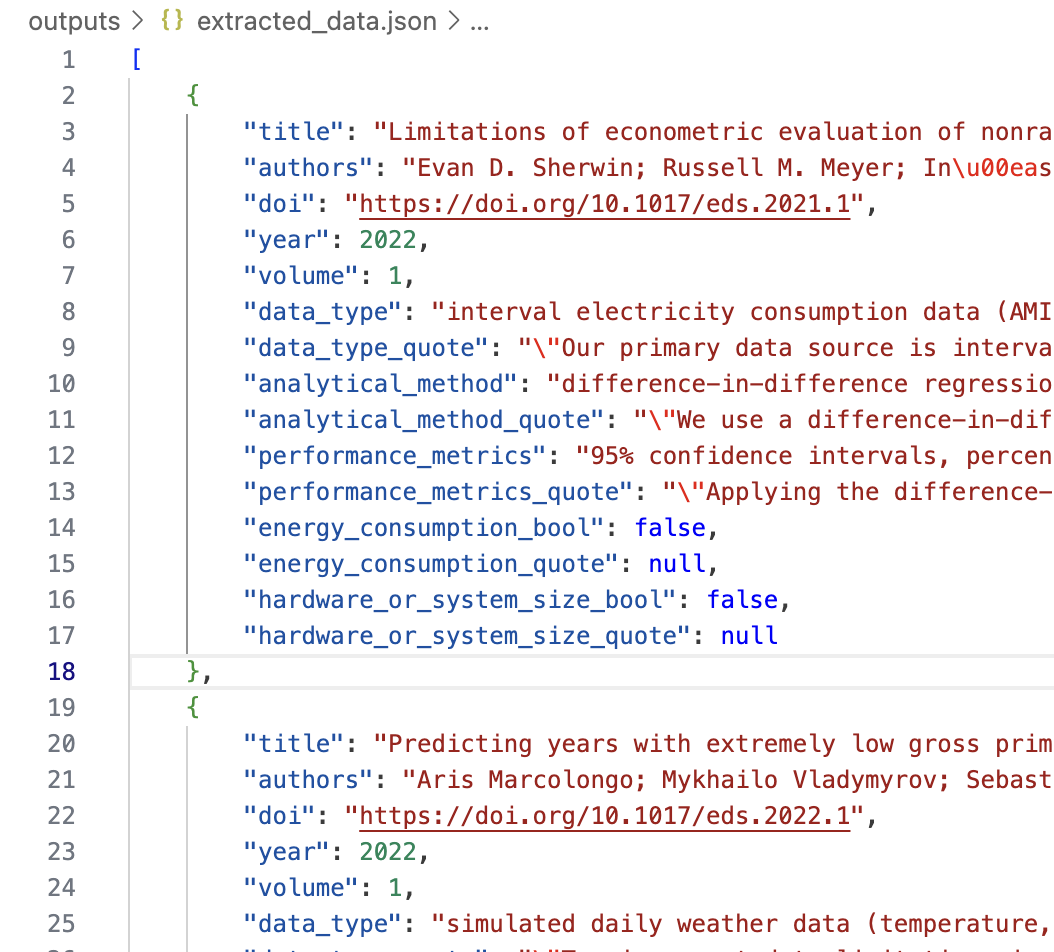The image size is (1054, 952).
Task: Click the "energy_consumption_bool" key
Action: click(x=425, y=528)
